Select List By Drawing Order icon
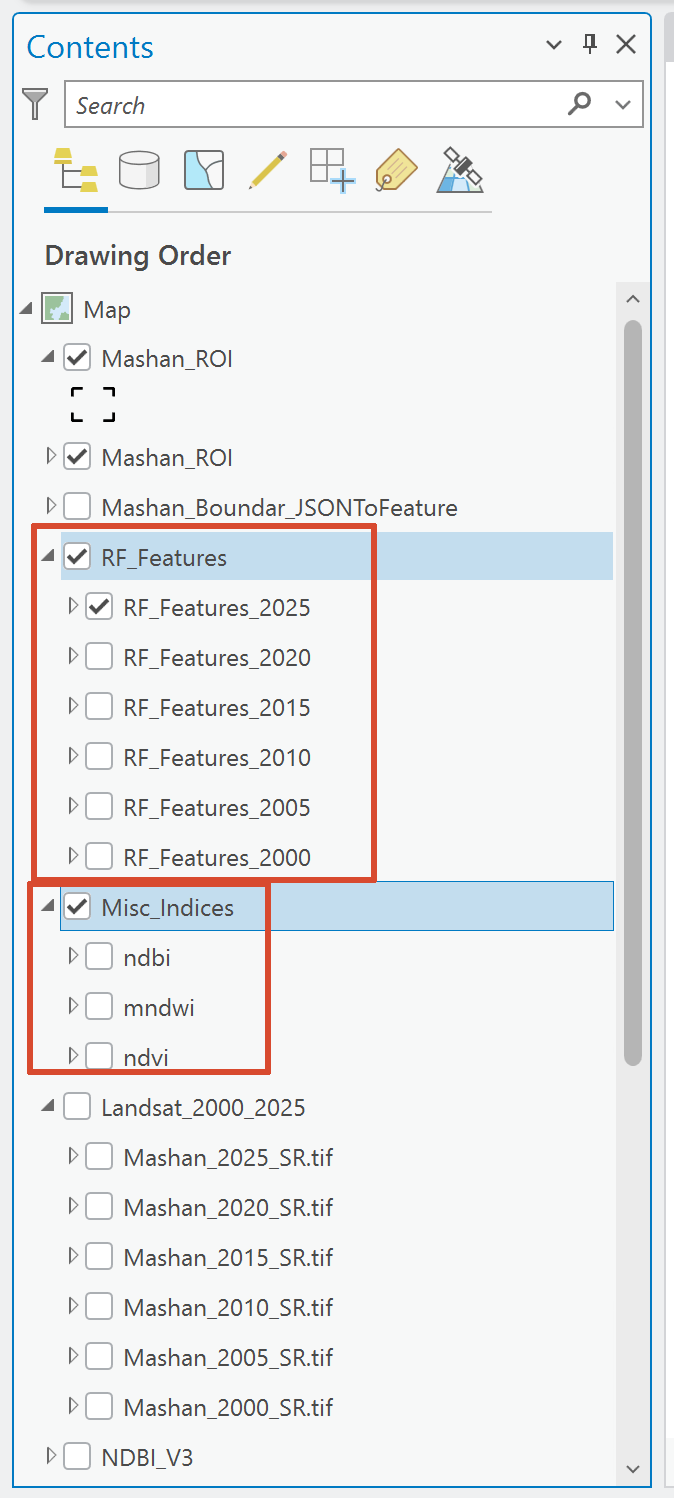The image size is (674, 1498). tap(75, 170)
